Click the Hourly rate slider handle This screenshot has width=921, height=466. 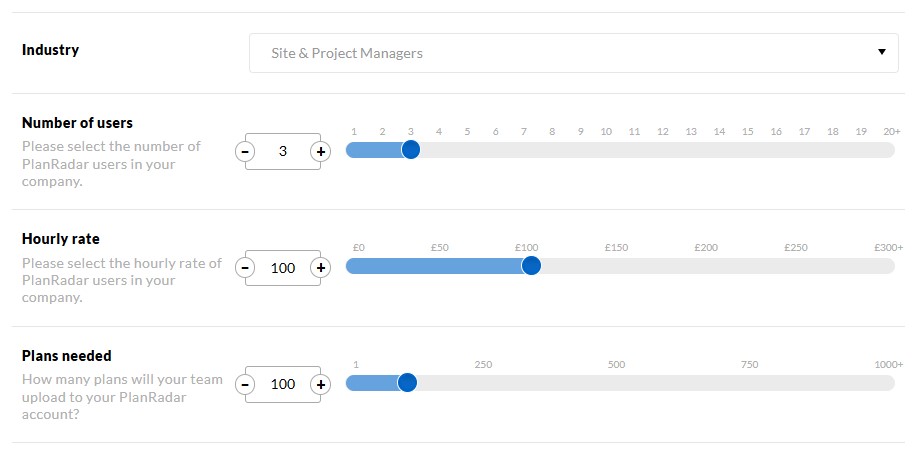531,266
